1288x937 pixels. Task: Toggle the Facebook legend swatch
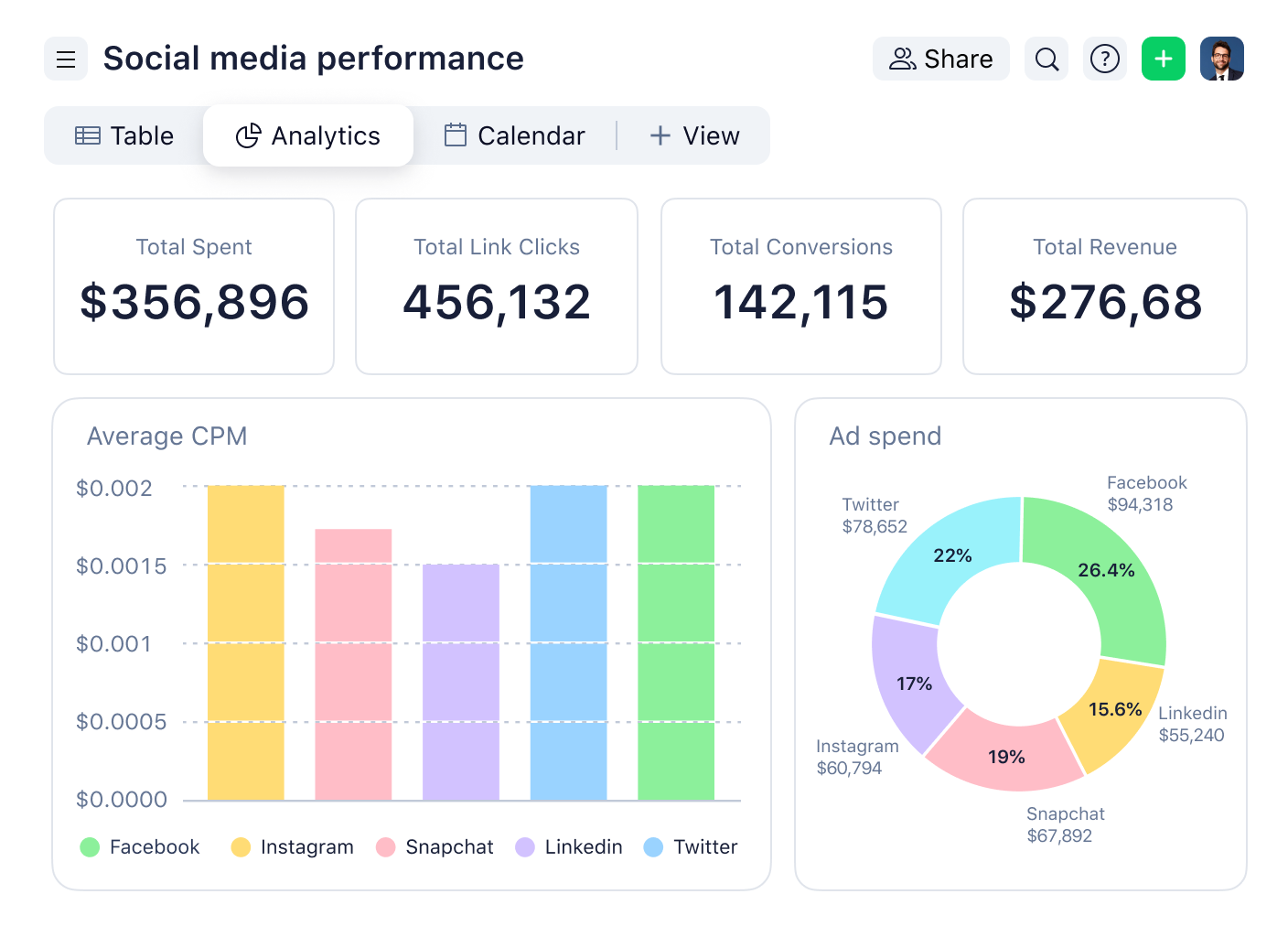(x=90, y=847)
